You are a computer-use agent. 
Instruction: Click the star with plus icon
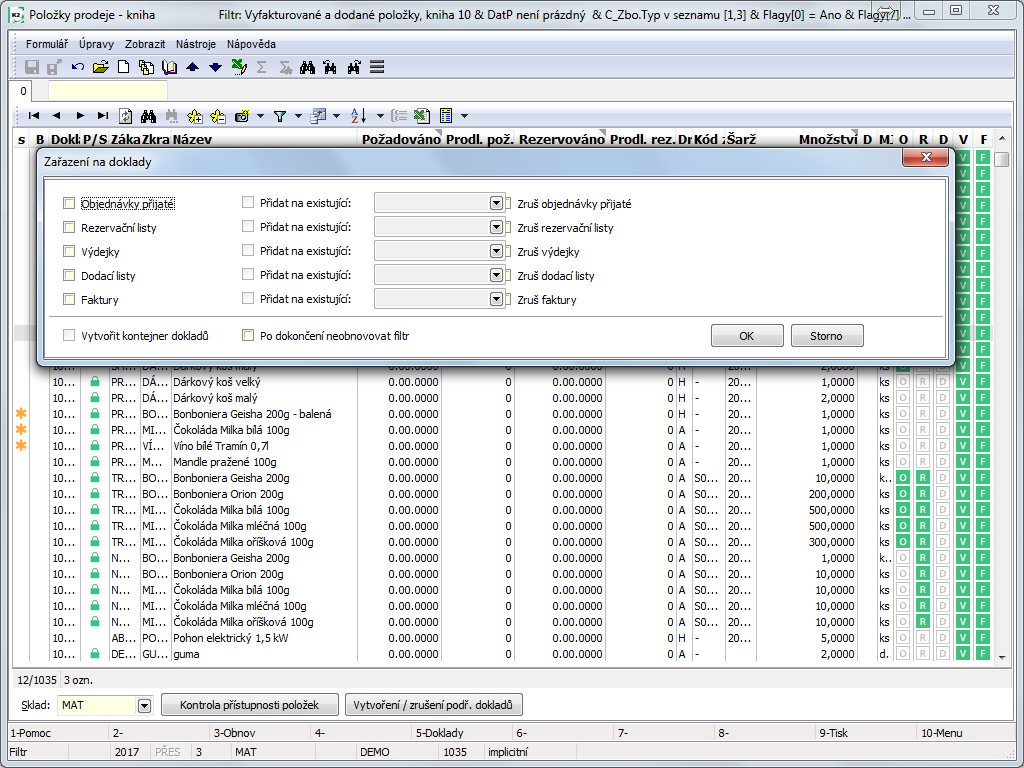coord(195,116)
